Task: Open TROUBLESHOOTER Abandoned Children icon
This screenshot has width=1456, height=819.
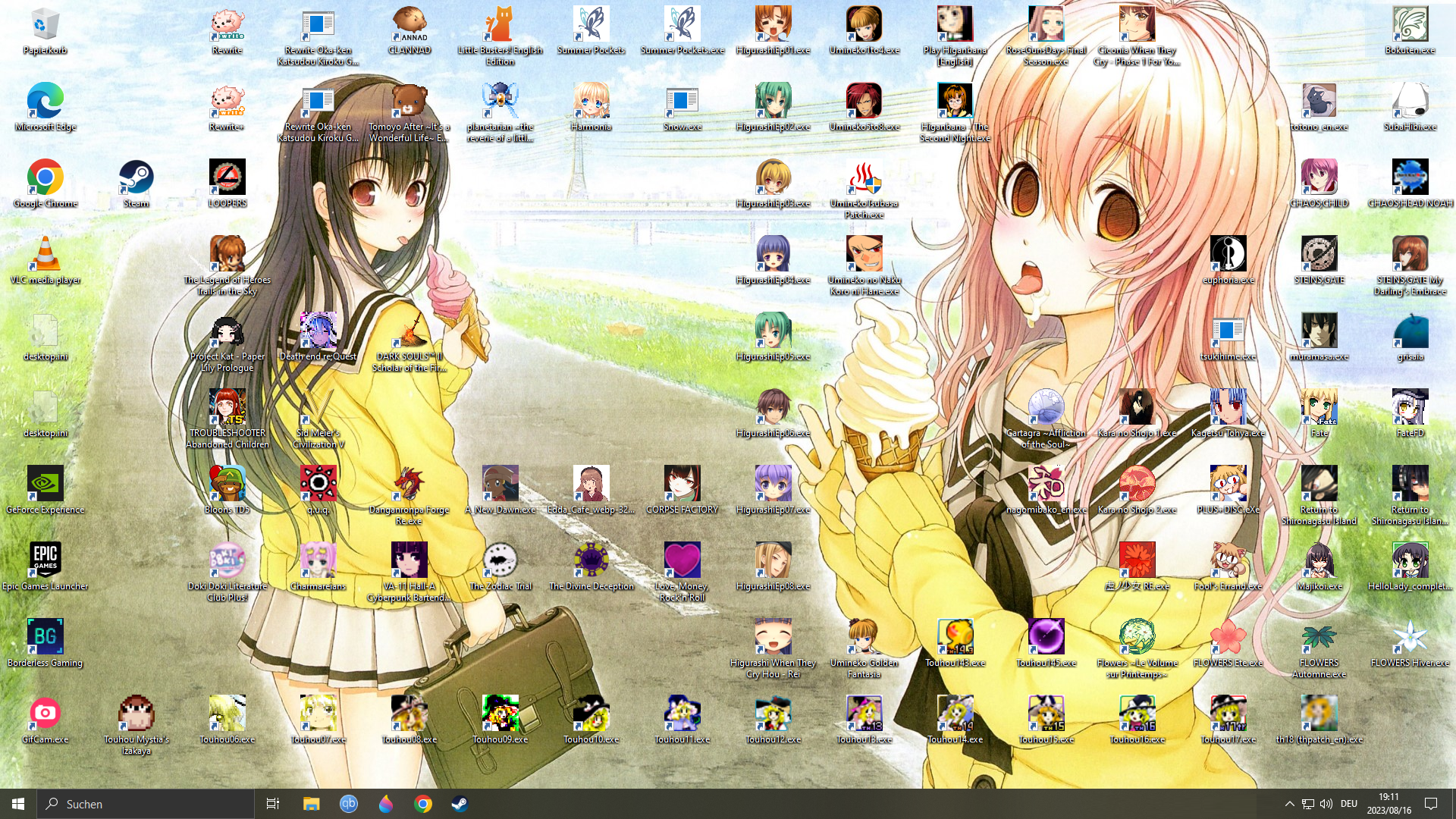Action: pos(227,419)
